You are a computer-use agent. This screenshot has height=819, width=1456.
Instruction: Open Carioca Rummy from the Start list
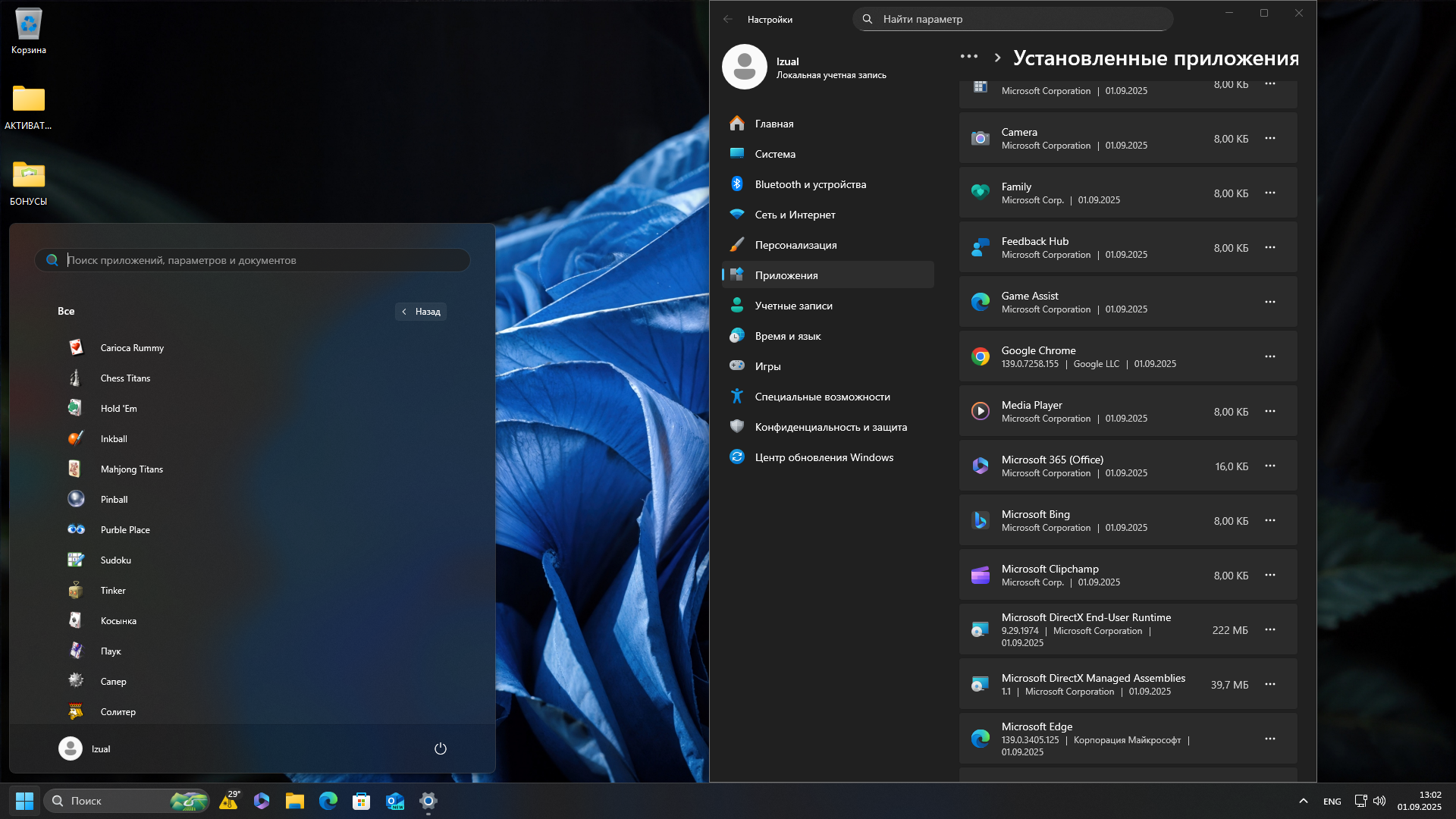click(x=253, y=348)
